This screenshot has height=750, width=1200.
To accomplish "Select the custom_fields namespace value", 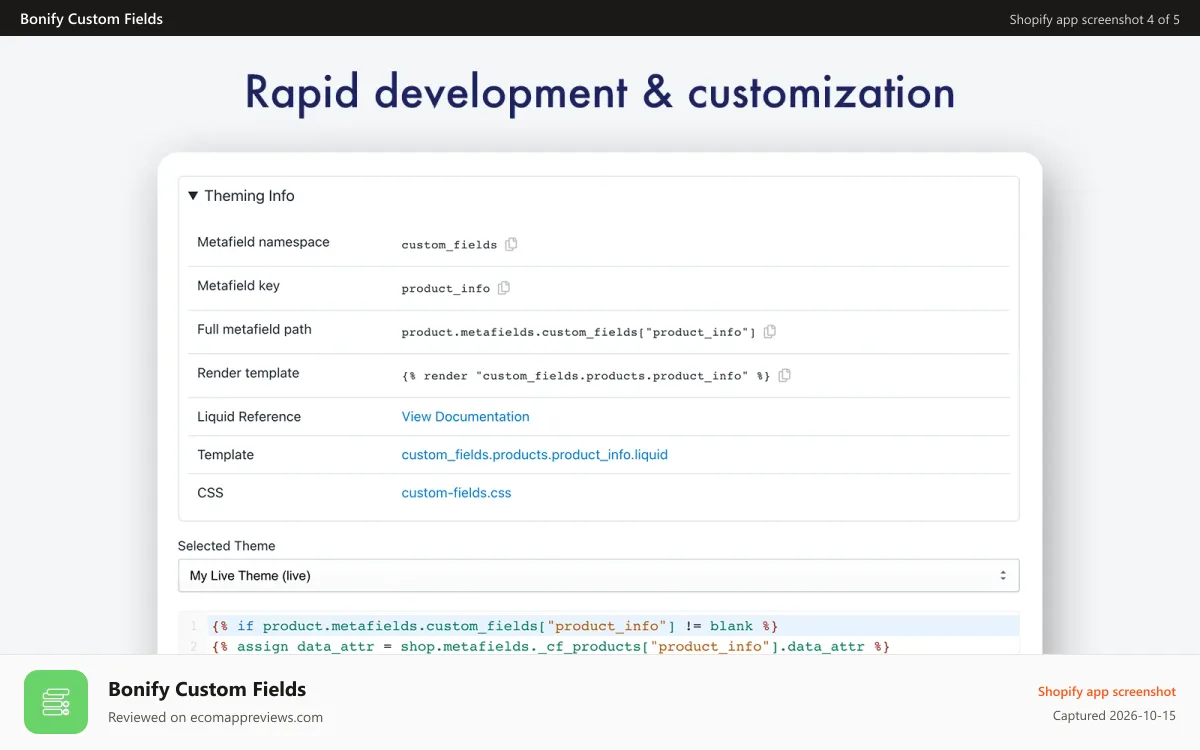I will 449,245.
